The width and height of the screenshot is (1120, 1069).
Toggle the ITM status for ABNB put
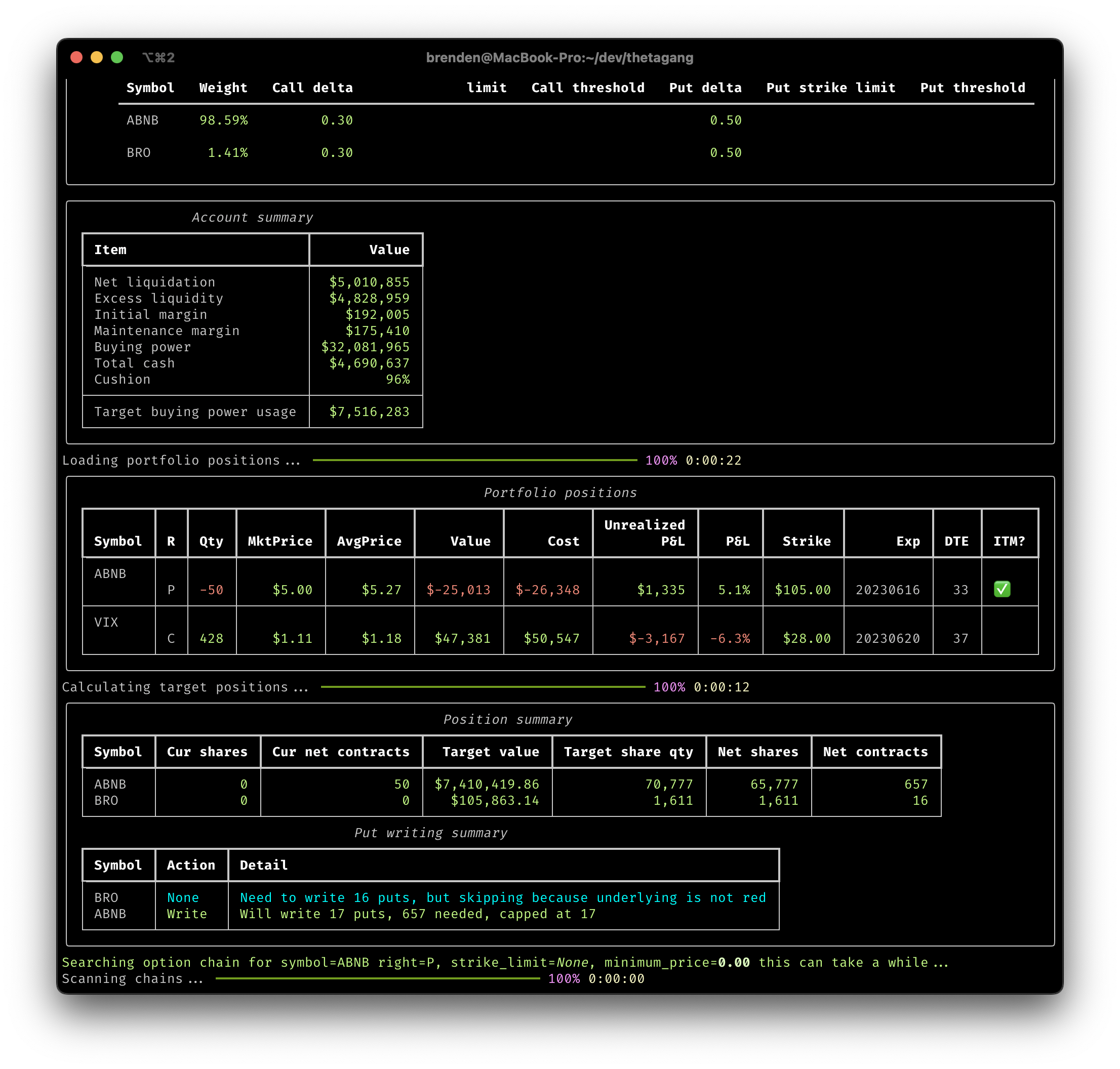1003,589
